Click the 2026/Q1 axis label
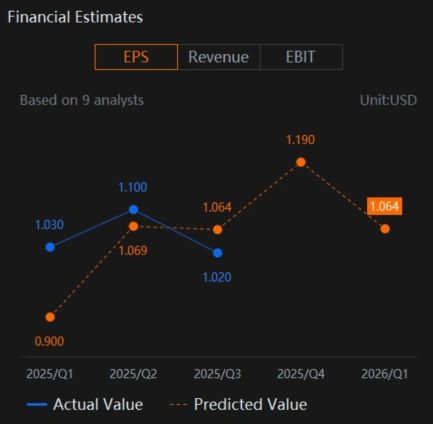 click(x=385, y=374)
